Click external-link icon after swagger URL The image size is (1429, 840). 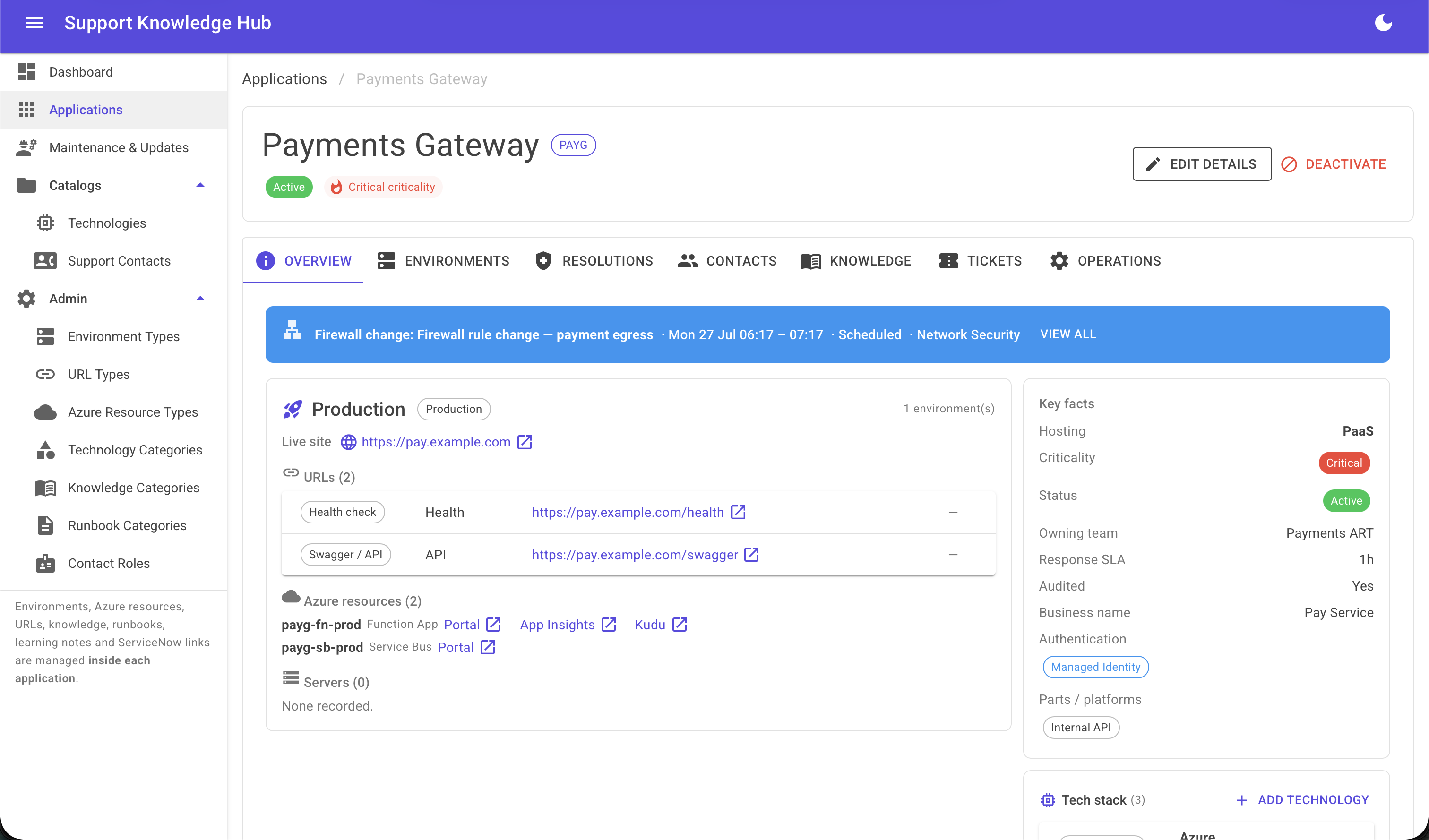pyautogui.click(x=751, y=554)
